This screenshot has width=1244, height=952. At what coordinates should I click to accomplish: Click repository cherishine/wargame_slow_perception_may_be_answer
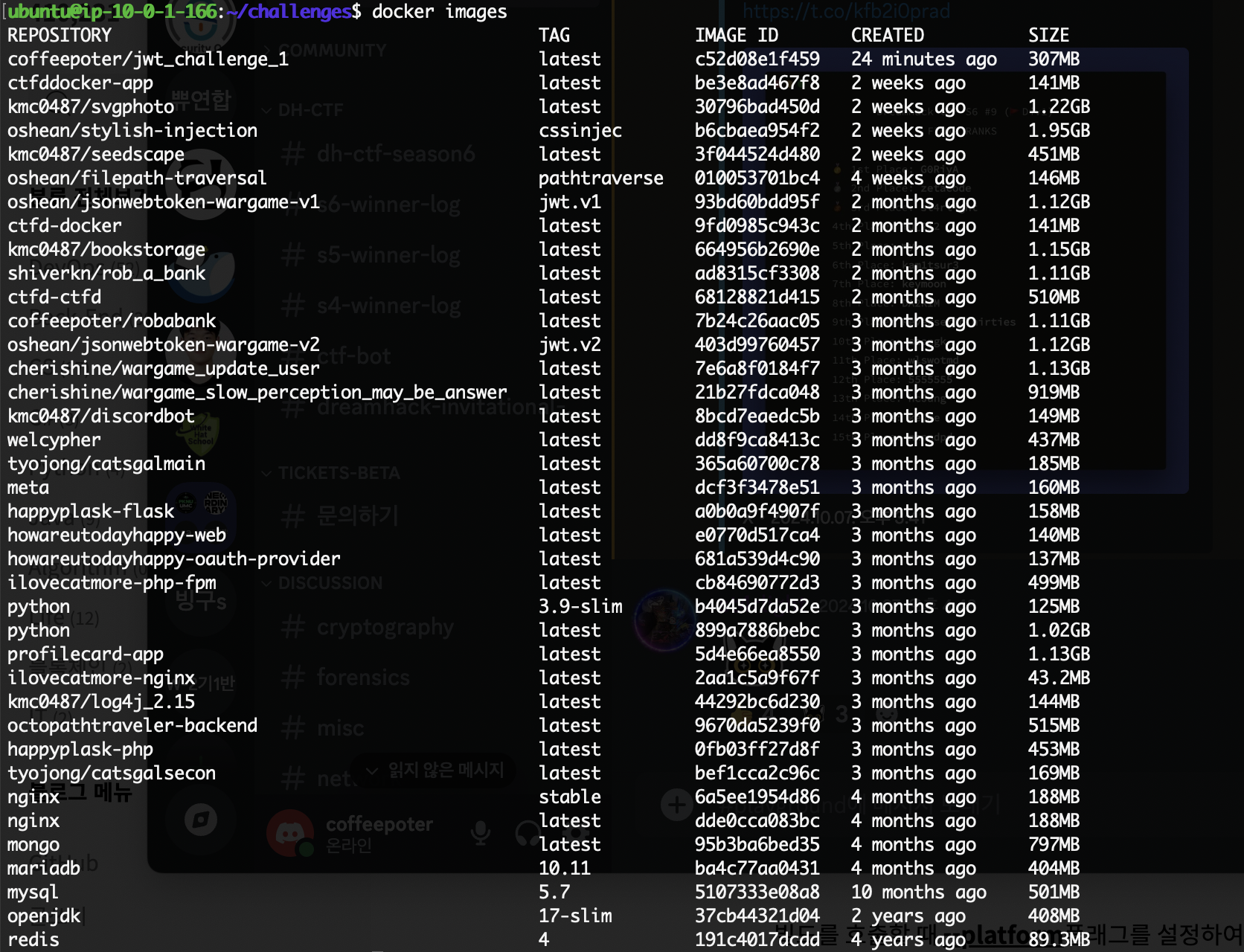tap(257, 393)
